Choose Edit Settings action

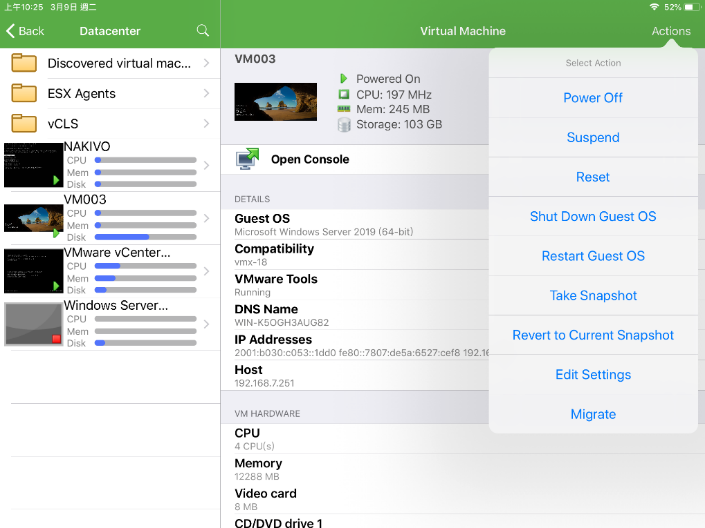click(593, 375)
